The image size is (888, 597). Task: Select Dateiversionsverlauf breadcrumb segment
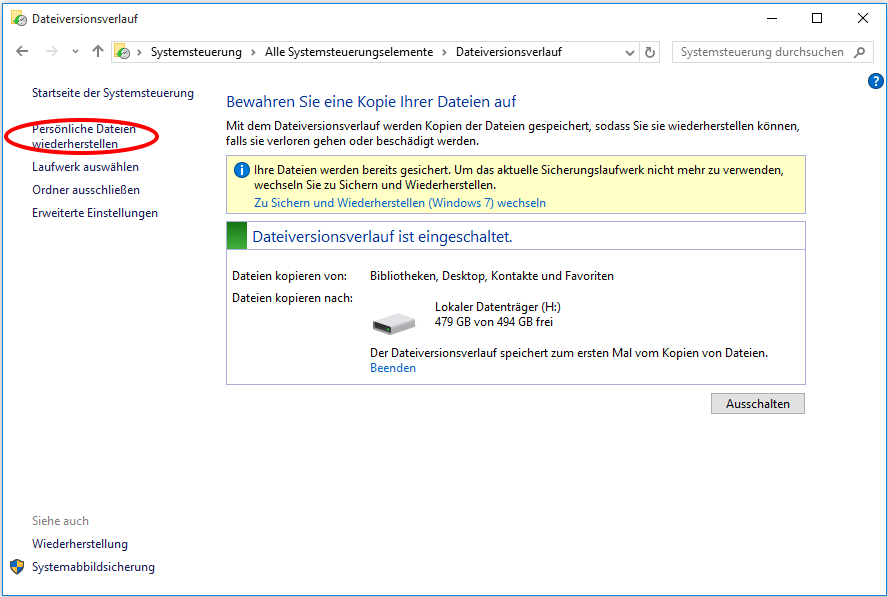pos(509,52)
